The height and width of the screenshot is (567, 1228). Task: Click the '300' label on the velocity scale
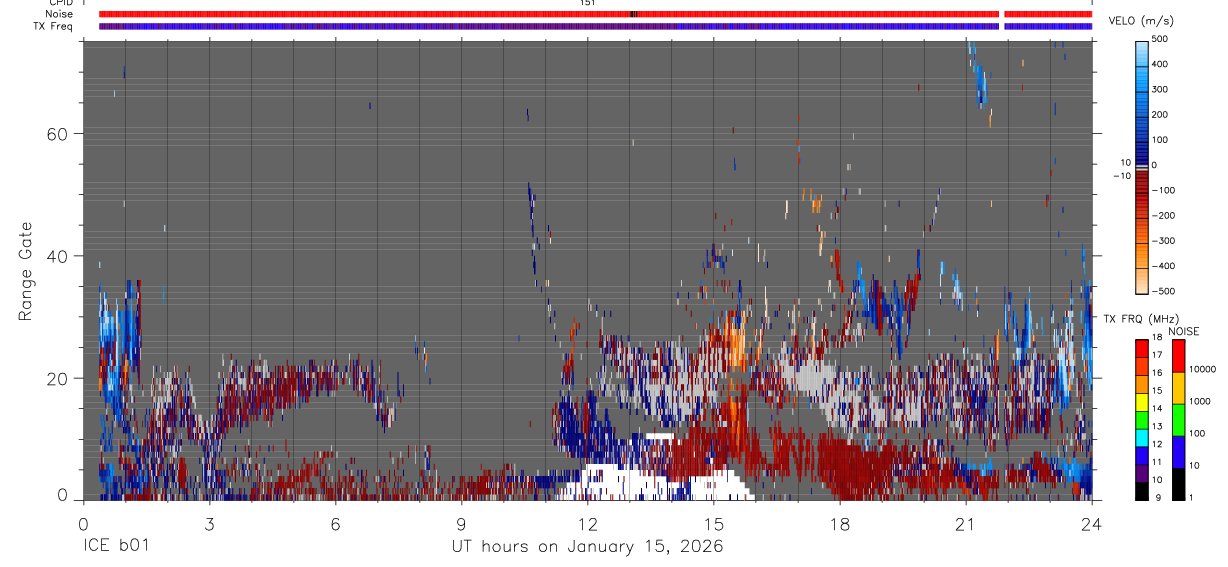coord(1161,89)
